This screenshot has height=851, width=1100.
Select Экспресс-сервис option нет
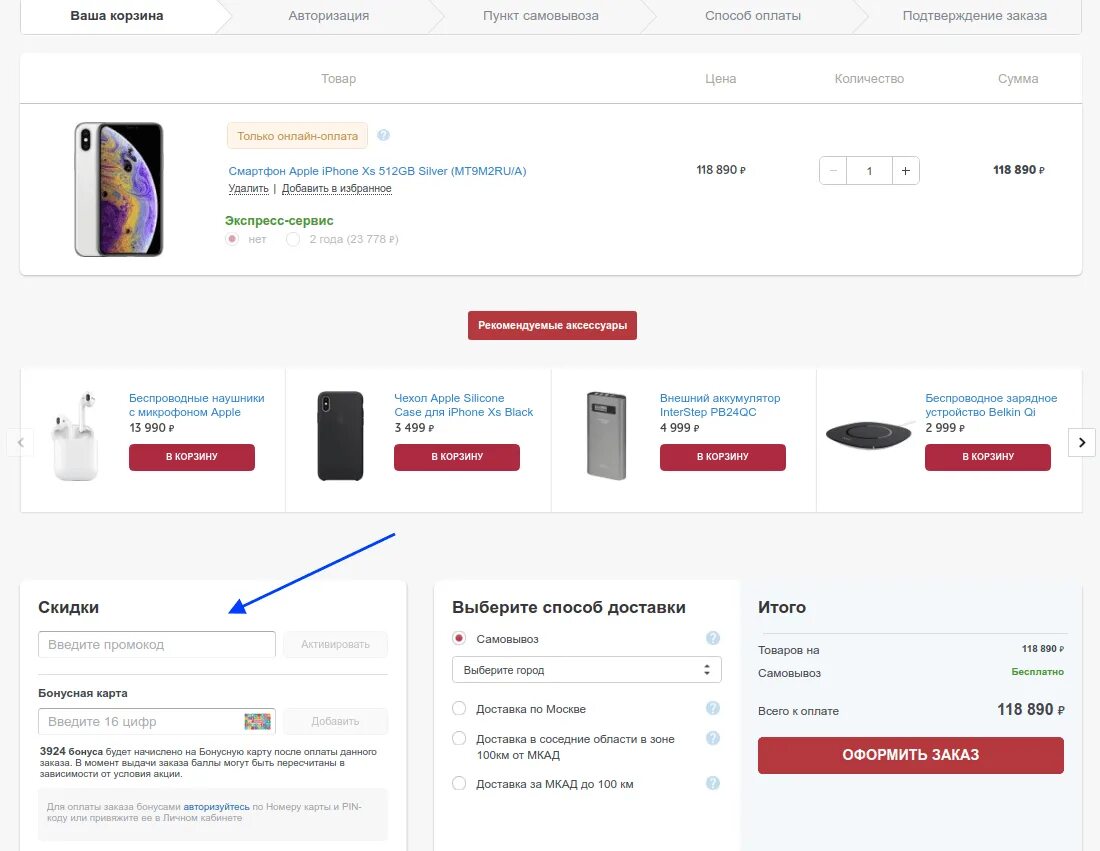pos(232,239)
